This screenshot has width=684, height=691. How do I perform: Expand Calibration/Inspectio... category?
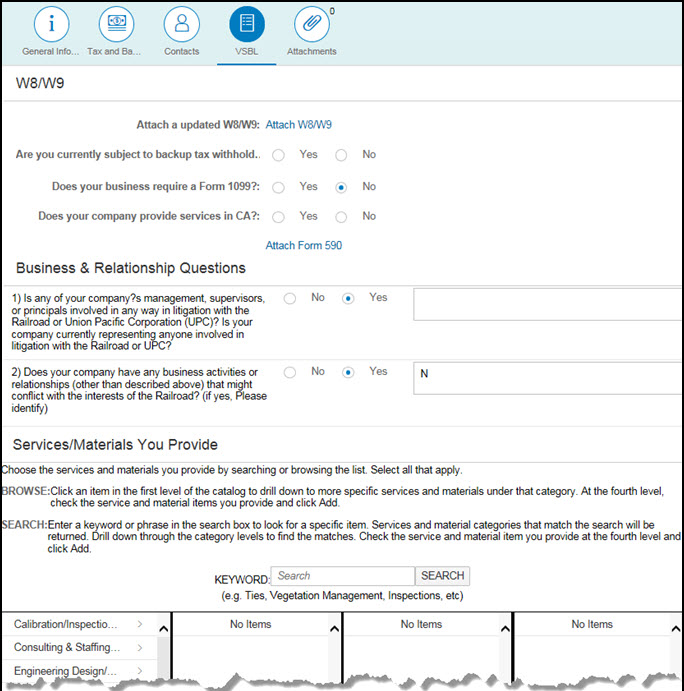78,624
